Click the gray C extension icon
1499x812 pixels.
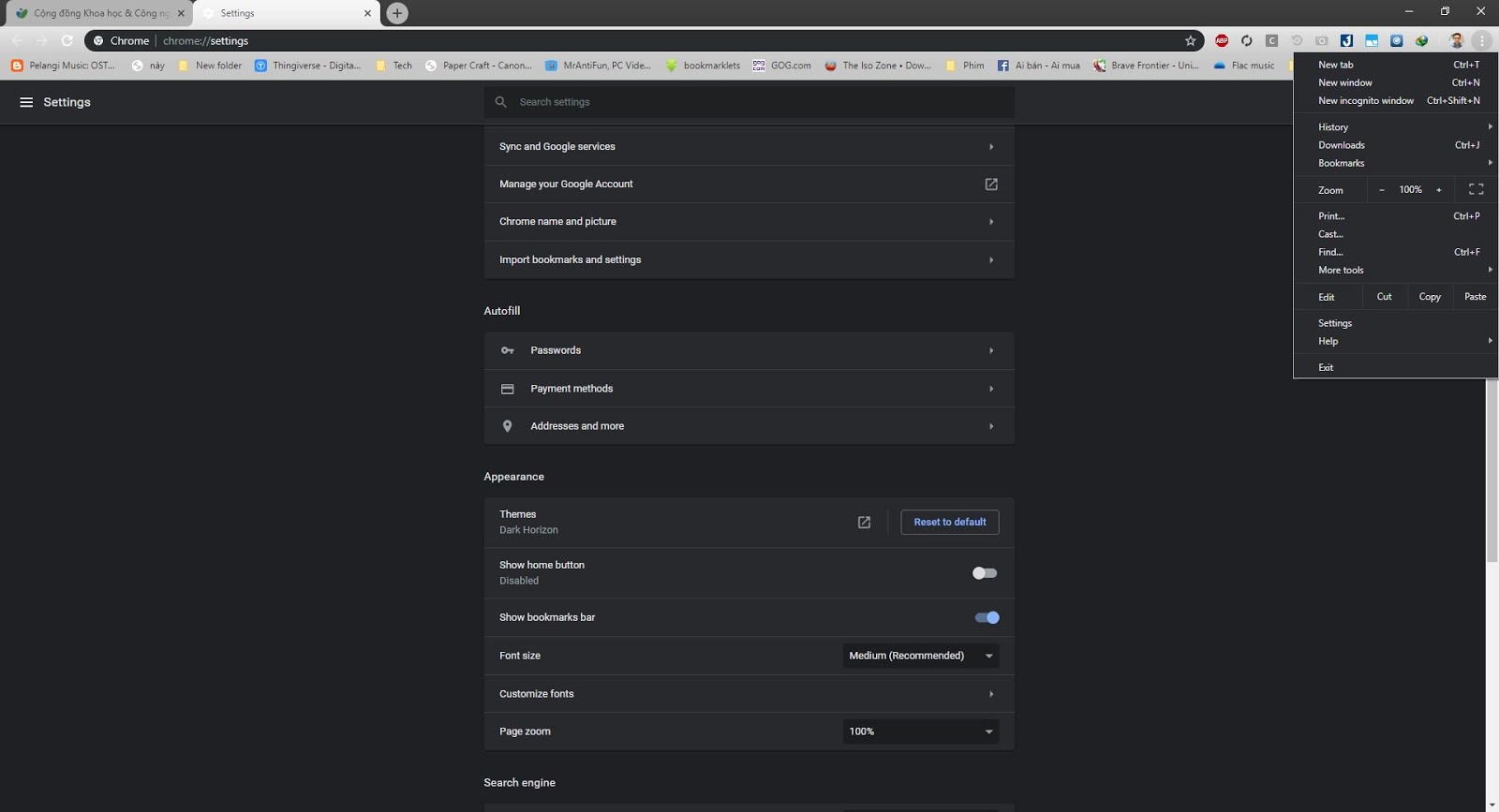tap(1271, 40)
